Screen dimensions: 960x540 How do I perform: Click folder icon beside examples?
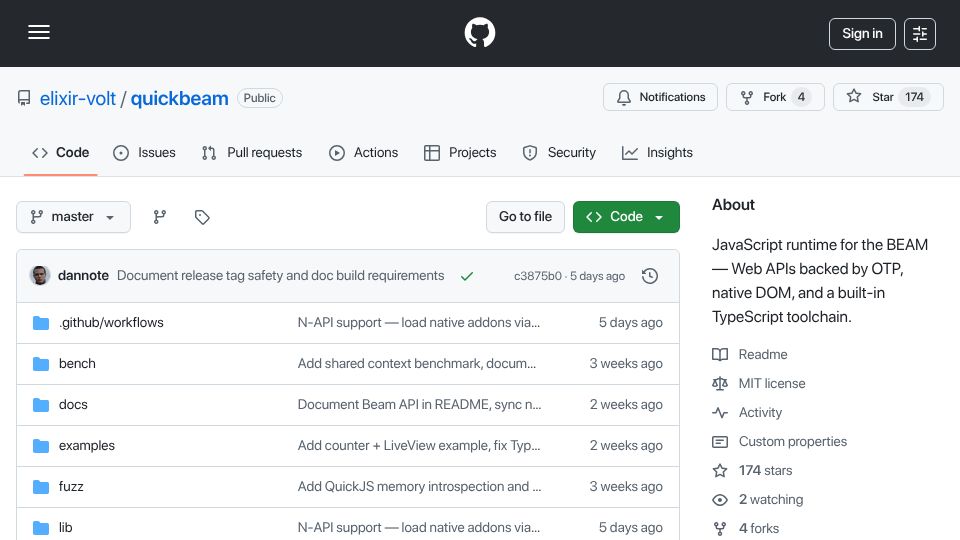pos(41,446)
